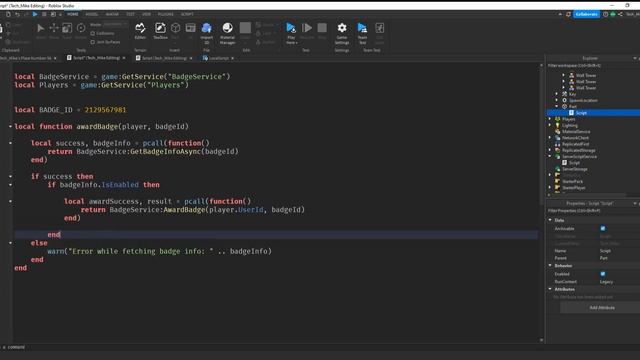Image resolution: width=640 pixels, height=360 pixels.
Task: Click the share icon near Collaborate
Action: [x=620, y=14]
